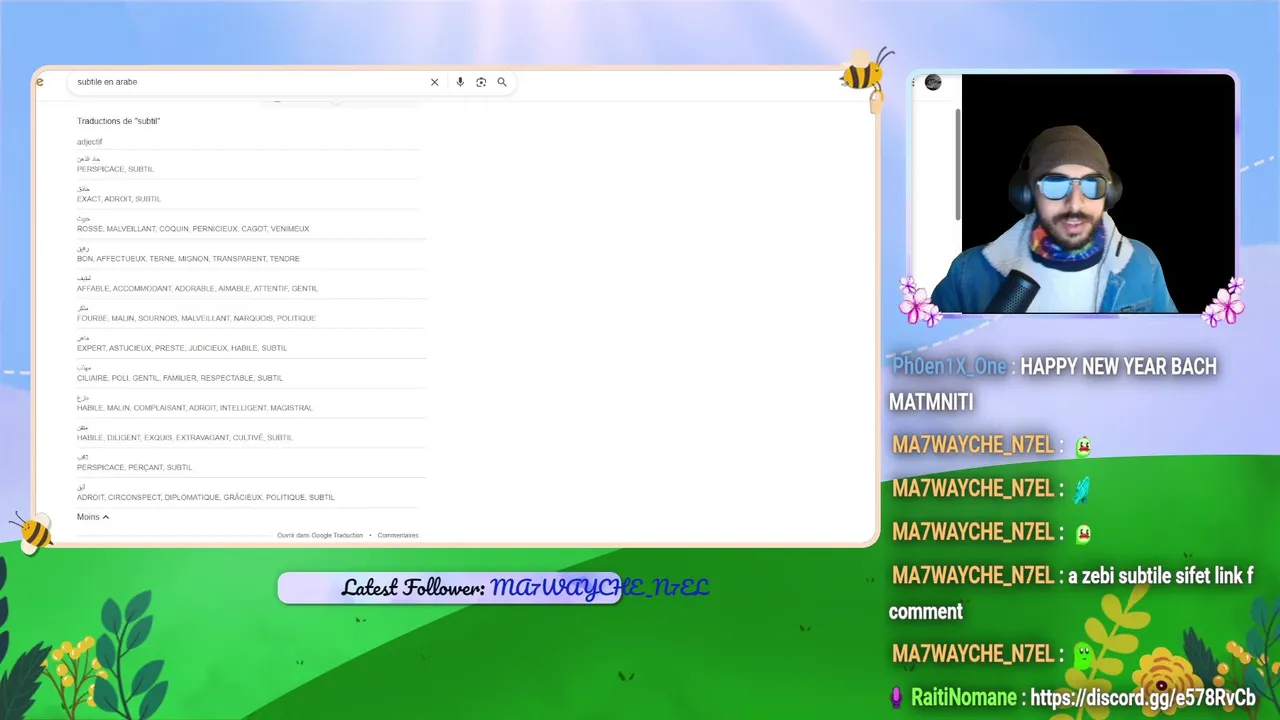Run the search with the magnifier icon
Image resolution: width=1280 pixels, height=720 pixels.
click(502, 82)
